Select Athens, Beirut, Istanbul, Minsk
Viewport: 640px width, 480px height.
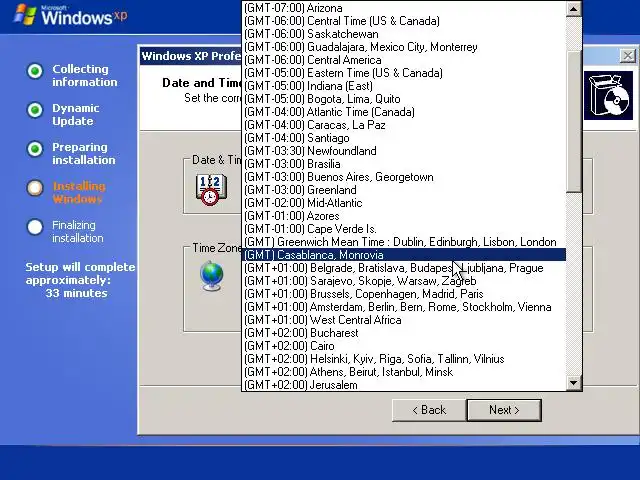[404, 372]
